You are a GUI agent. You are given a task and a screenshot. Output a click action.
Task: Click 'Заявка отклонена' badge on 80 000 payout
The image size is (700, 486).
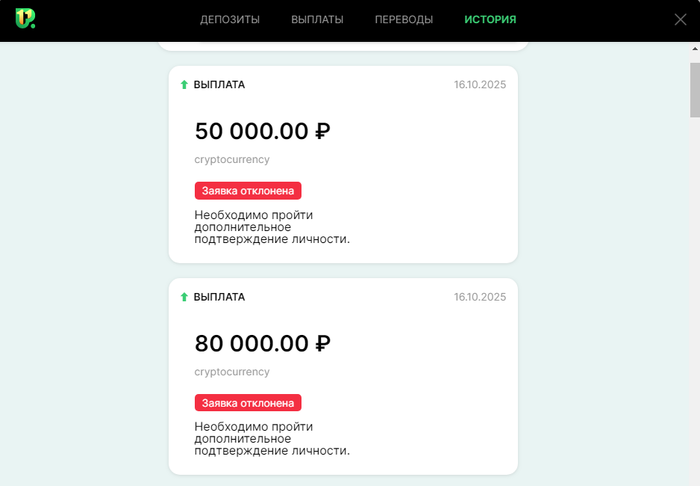[x=248, y=402]
